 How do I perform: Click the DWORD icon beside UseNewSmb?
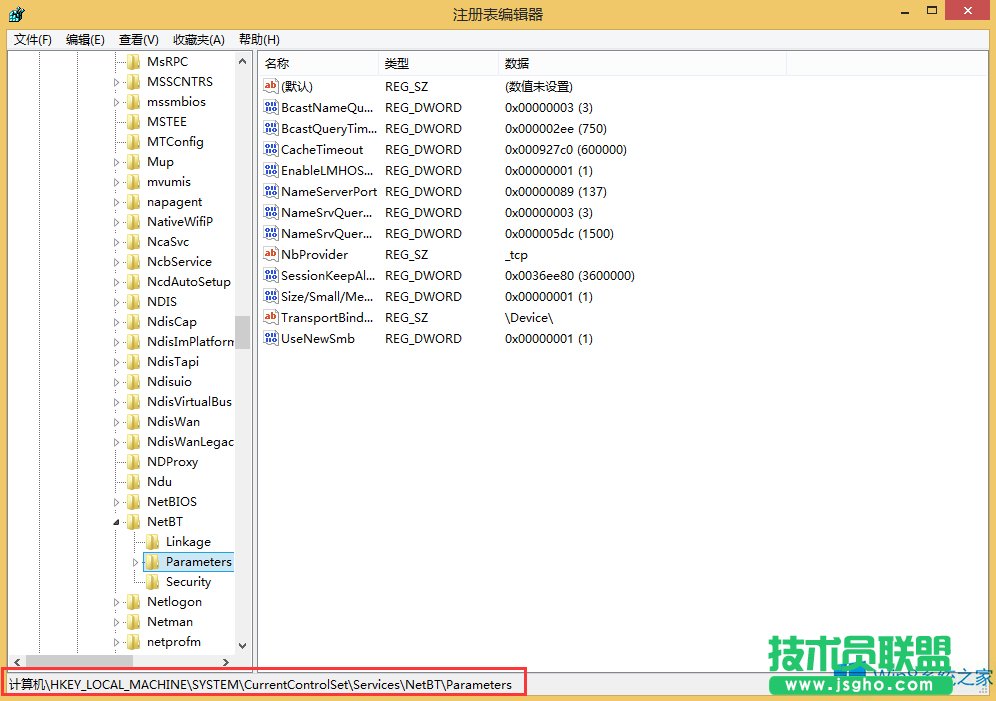tap(269, 338)
